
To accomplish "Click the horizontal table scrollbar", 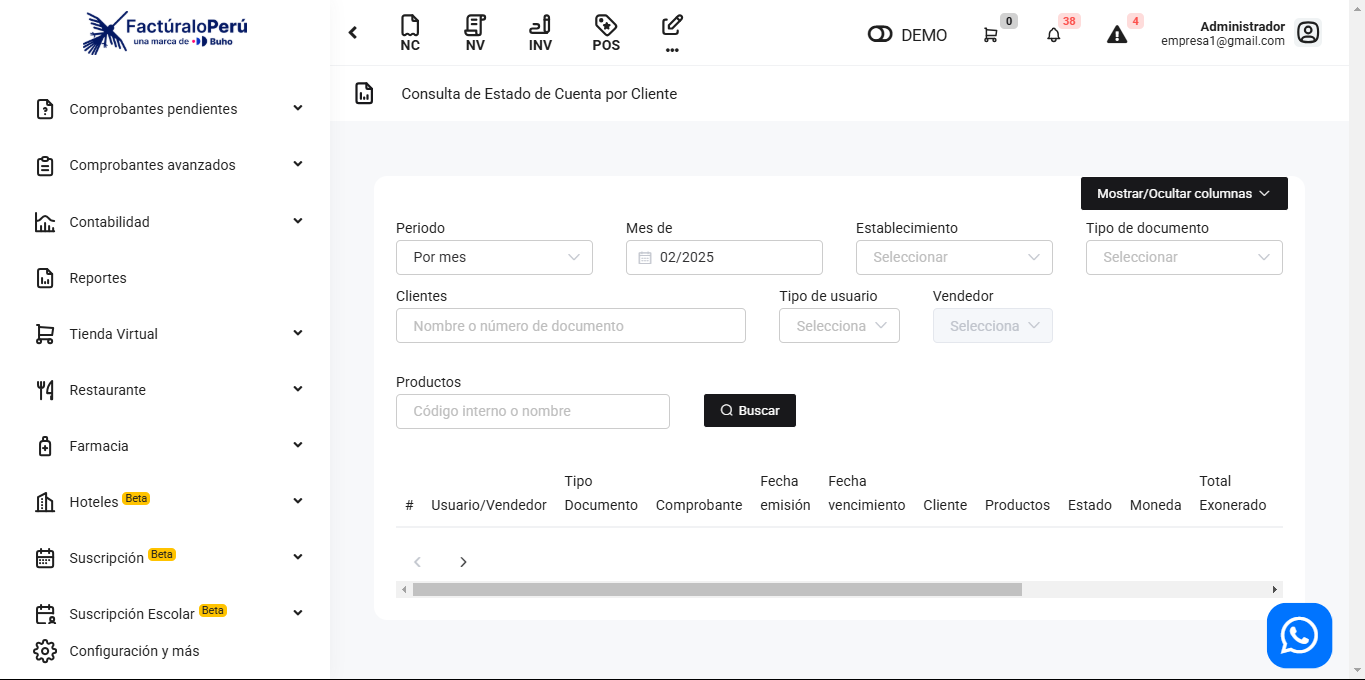I will 716,590.
